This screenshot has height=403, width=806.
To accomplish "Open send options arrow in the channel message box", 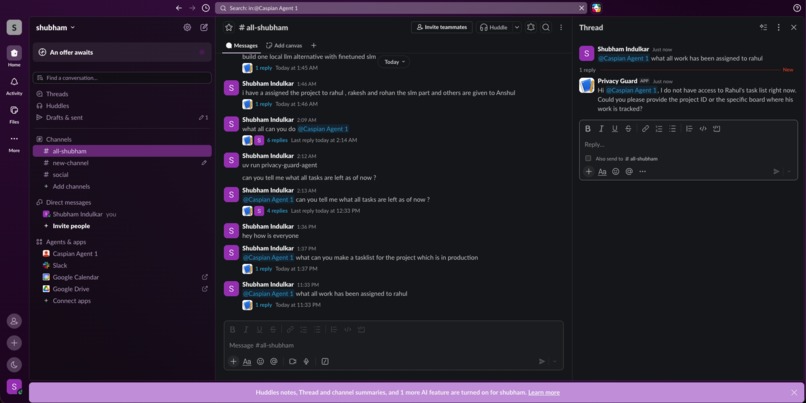I will click(555, 361).
